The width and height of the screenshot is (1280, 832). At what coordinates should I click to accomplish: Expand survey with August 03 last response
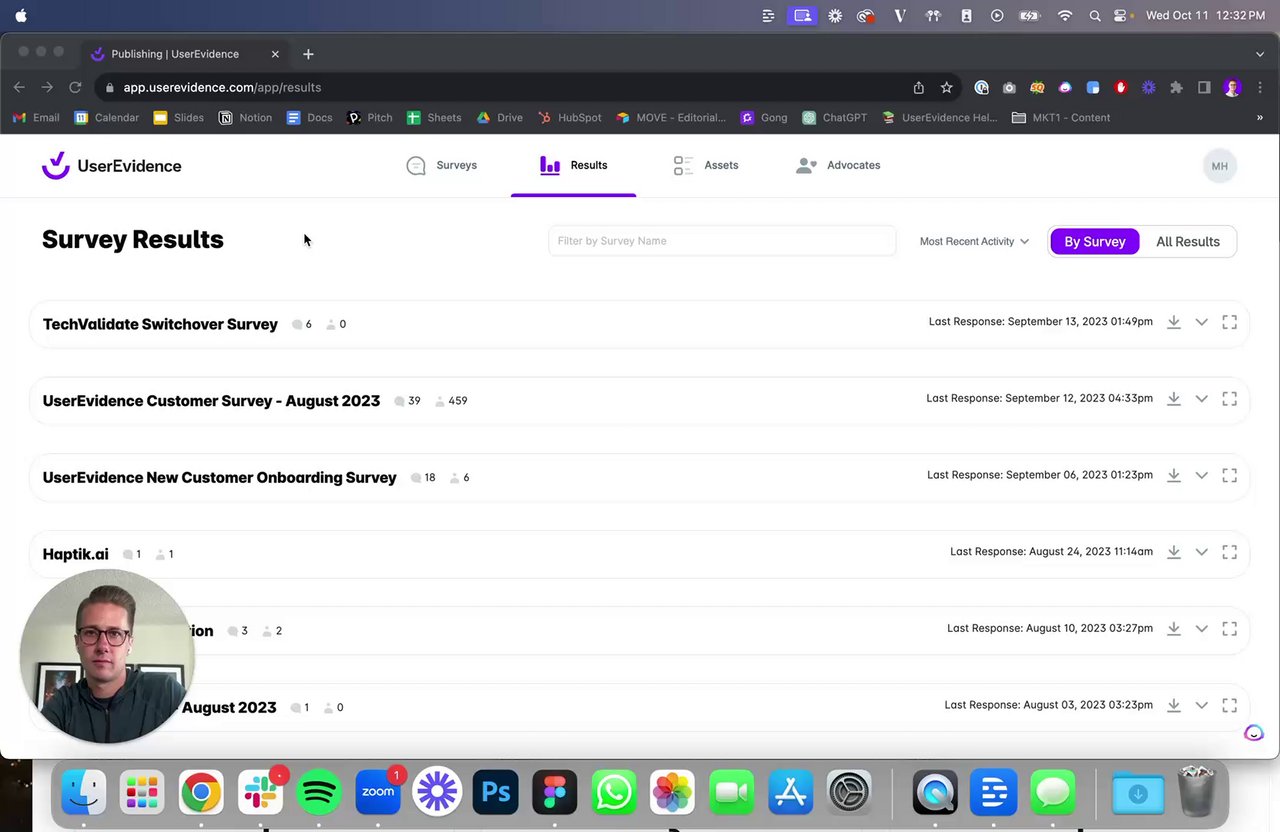coord(1202,705)
